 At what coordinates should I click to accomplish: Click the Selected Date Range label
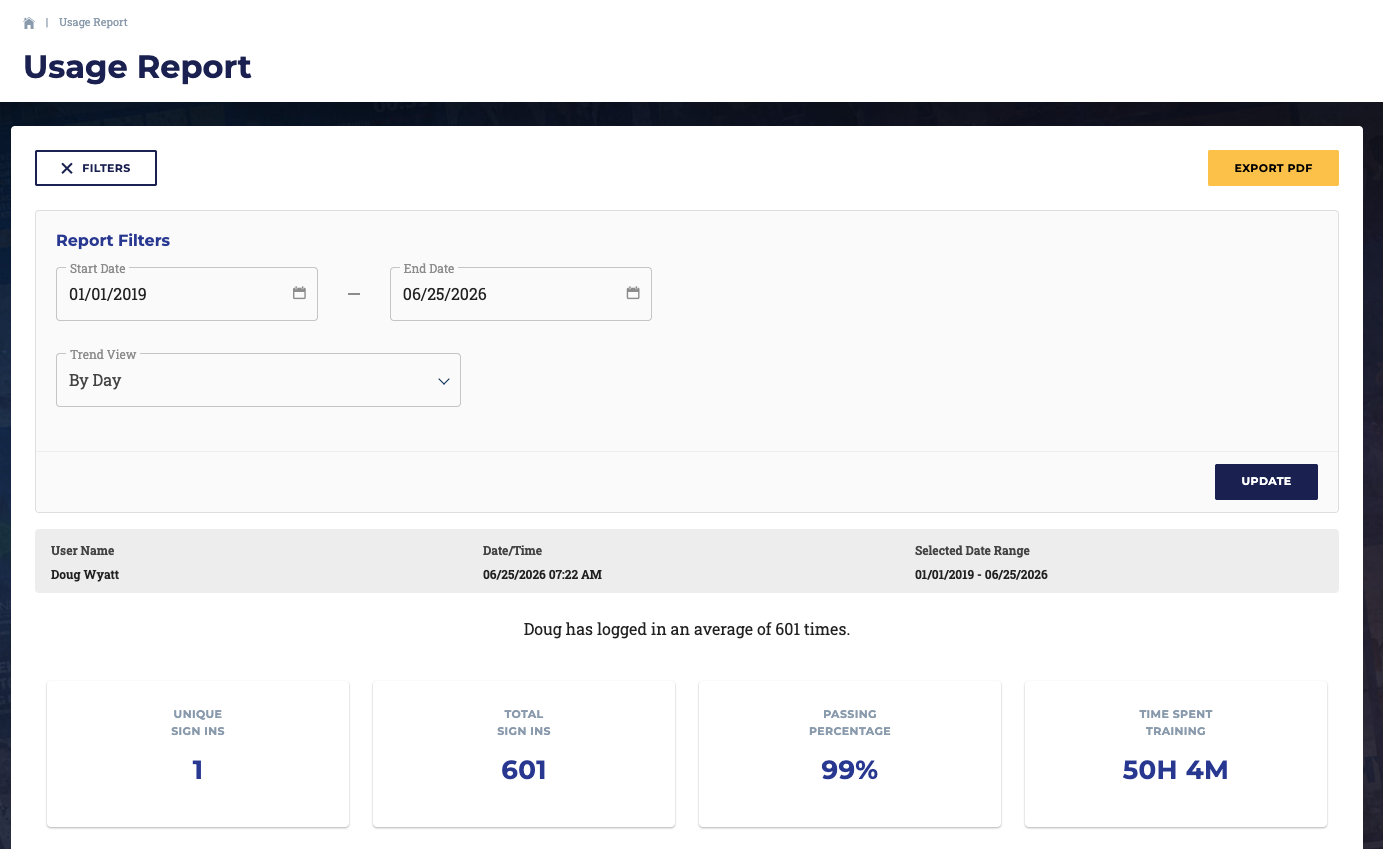(972, 551)
